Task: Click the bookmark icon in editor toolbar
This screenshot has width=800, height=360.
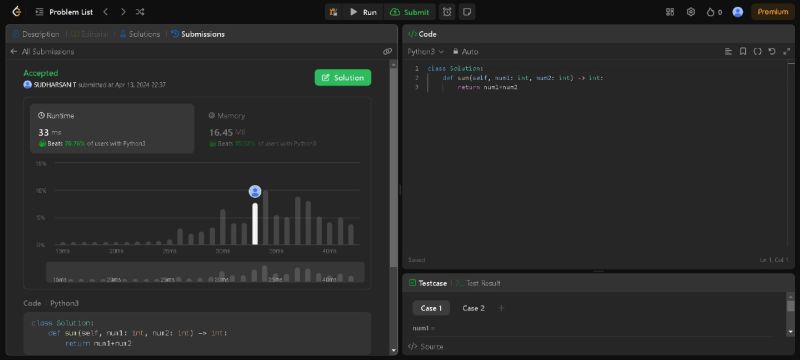Action: (x=743, y=52)
